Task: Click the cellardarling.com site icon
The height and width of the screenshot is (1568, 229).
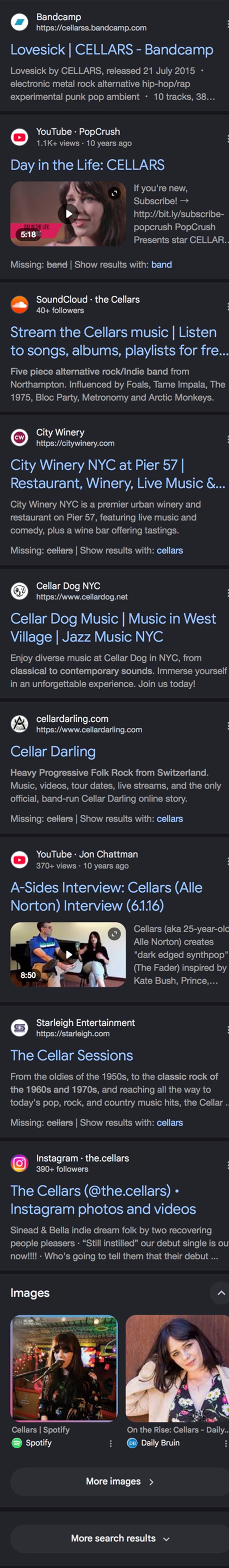Action: point(20,724)
